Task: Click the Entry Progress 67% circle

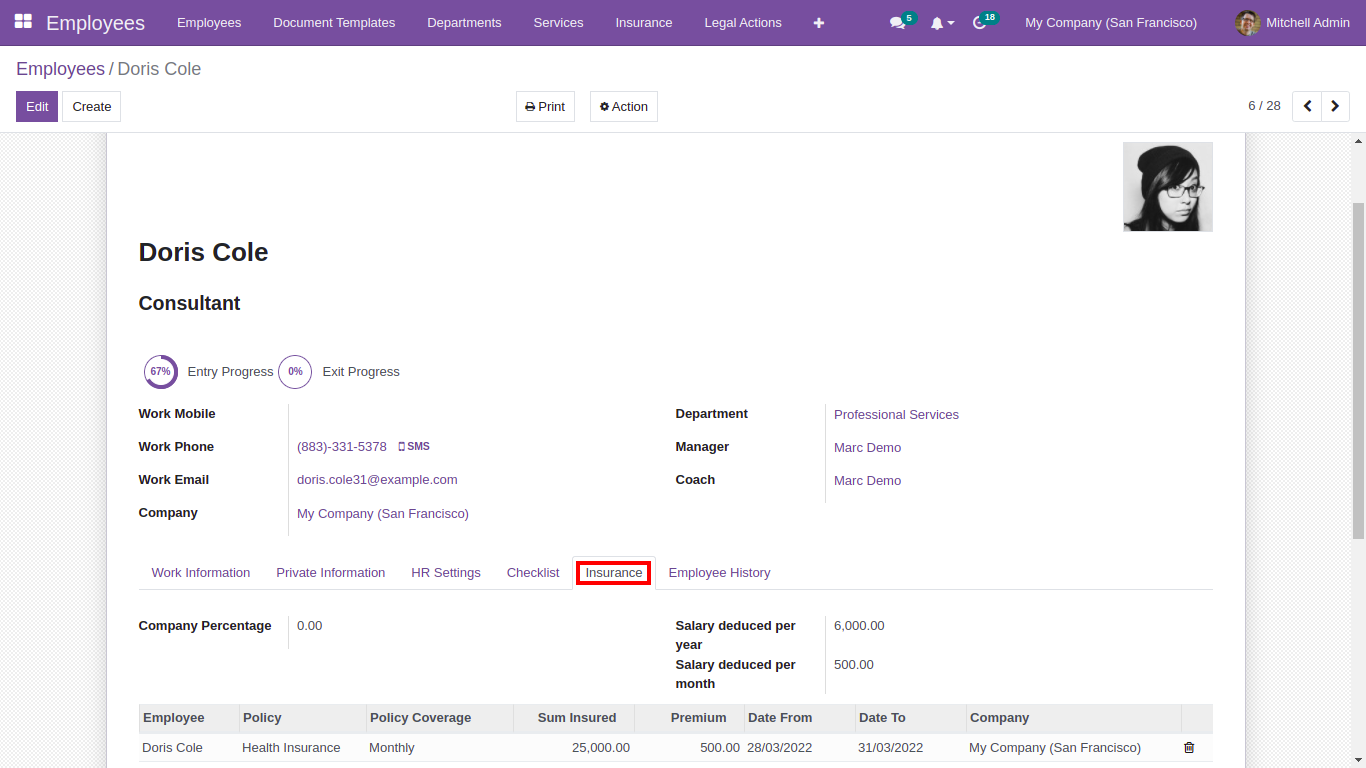Action: coord(161,371)
